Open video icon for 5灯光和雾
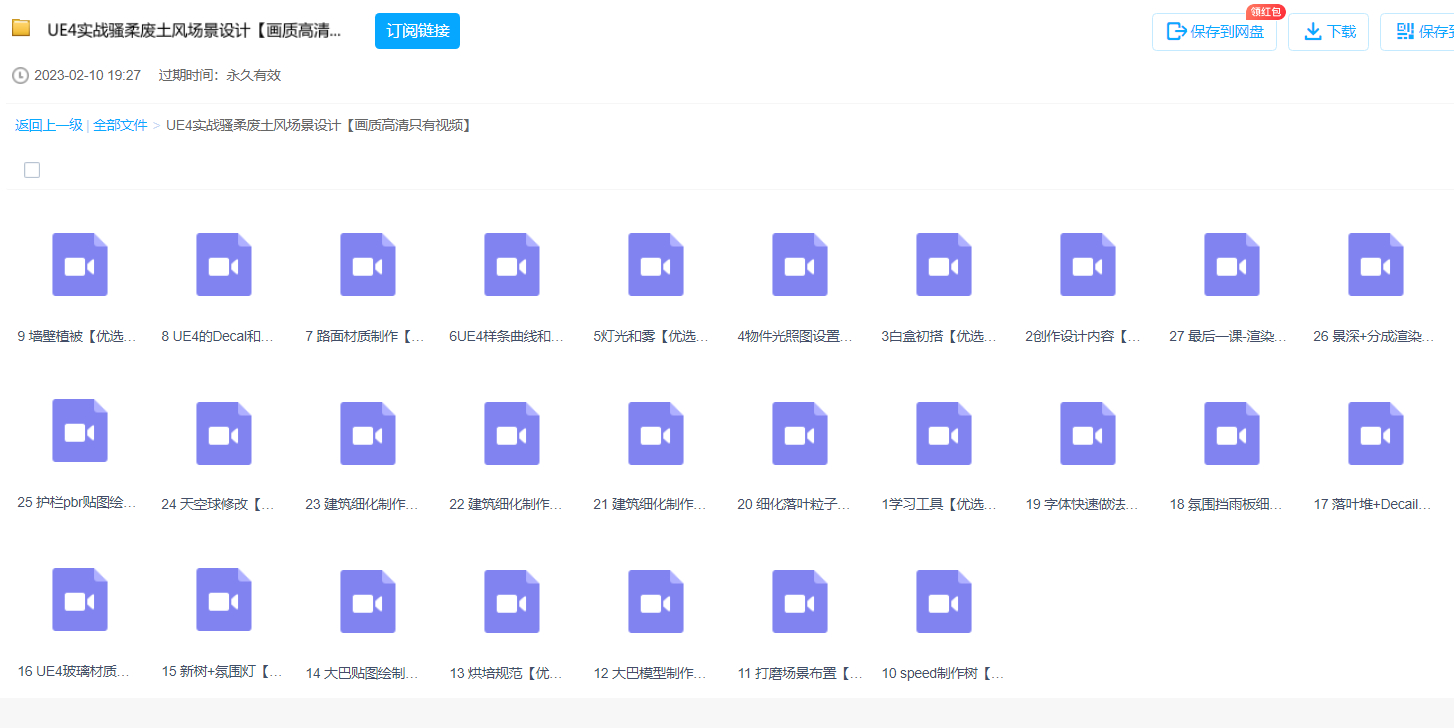The height and width of the screenshot is (728, 1454). point(655,264)
